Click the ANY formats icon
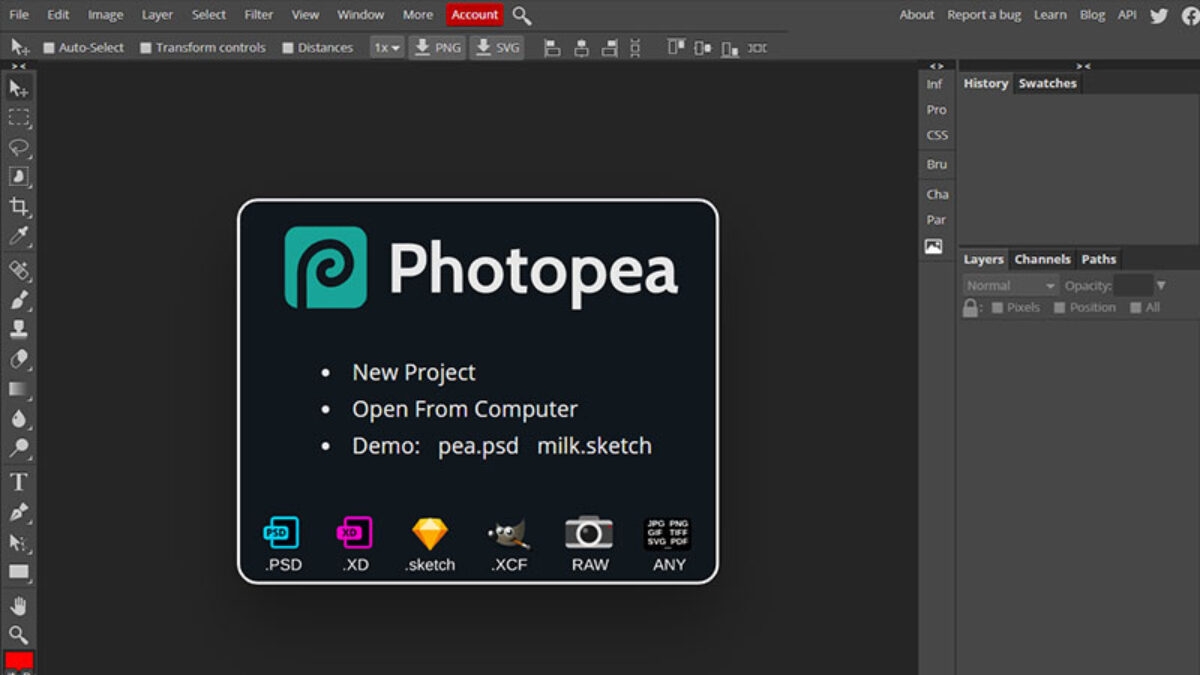This screenshot has width=1200, height=675. click(668, 533)
